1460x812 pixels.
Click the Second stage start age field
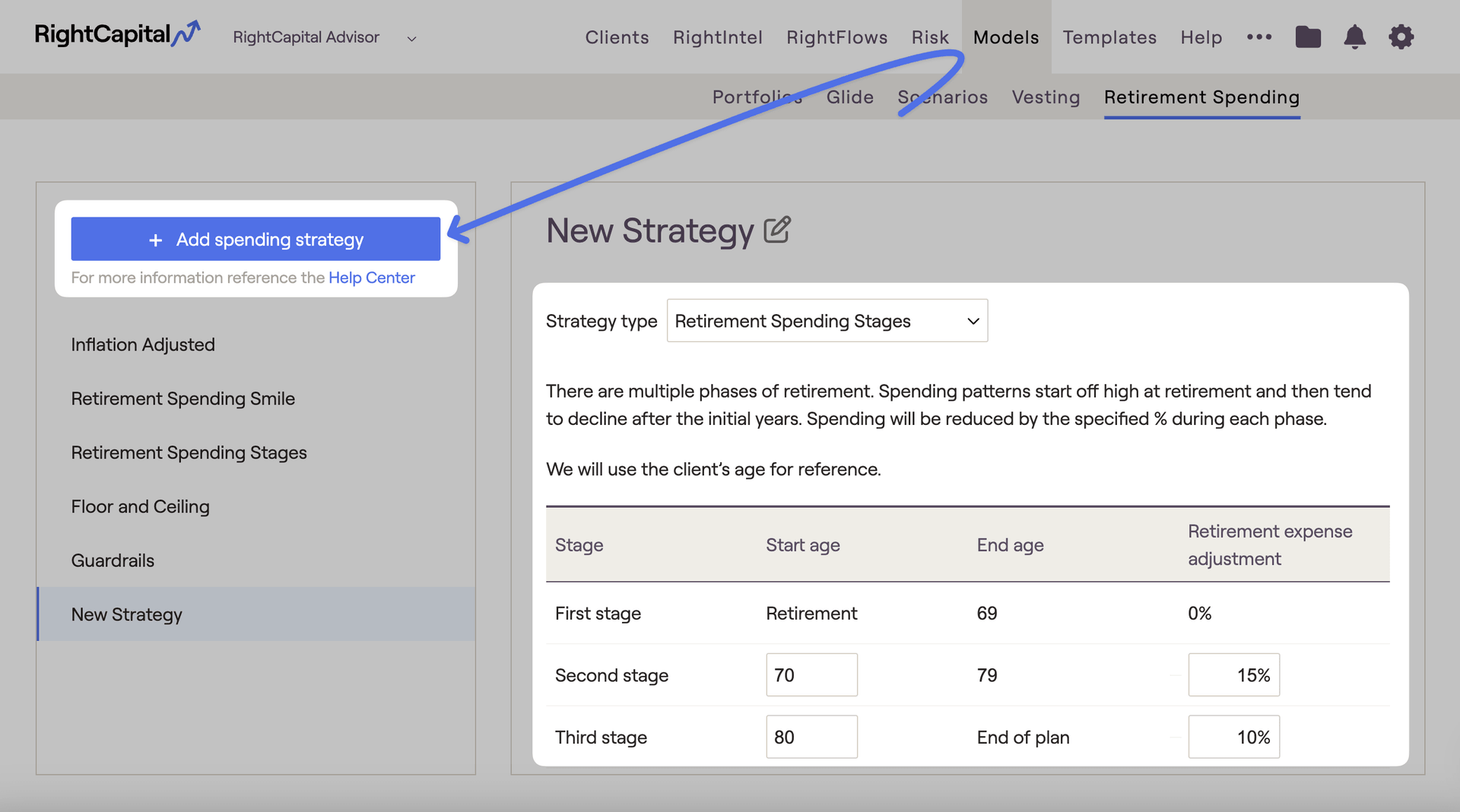coord(811,675)
